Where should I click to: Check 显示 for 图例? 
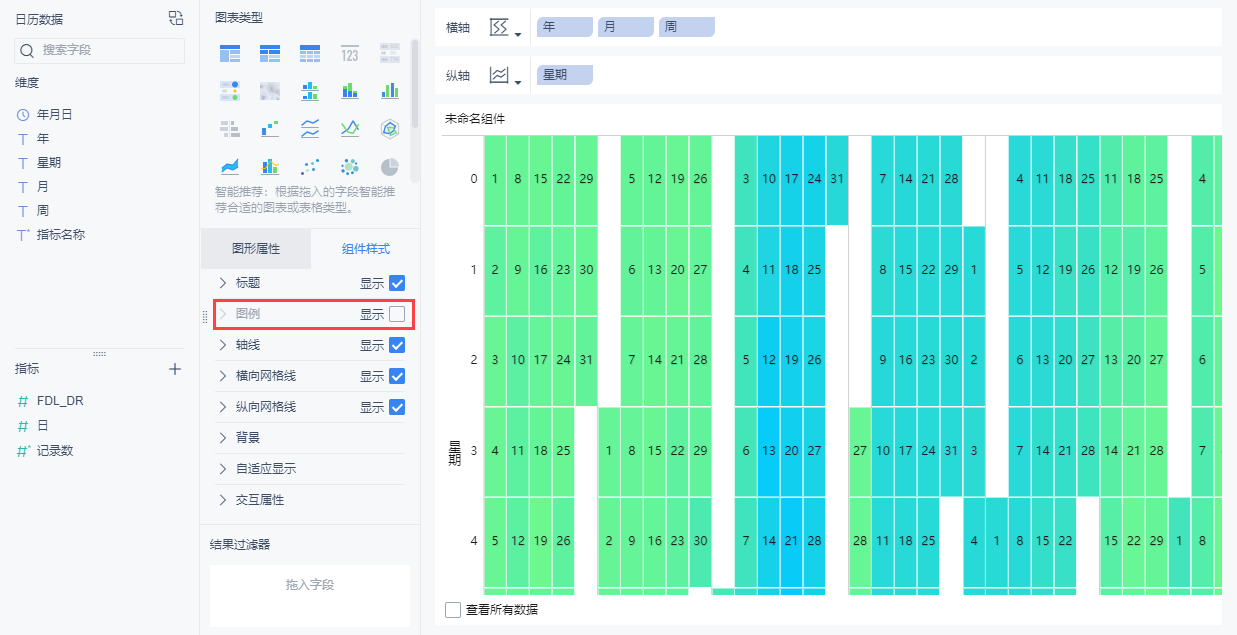(397, 314)
